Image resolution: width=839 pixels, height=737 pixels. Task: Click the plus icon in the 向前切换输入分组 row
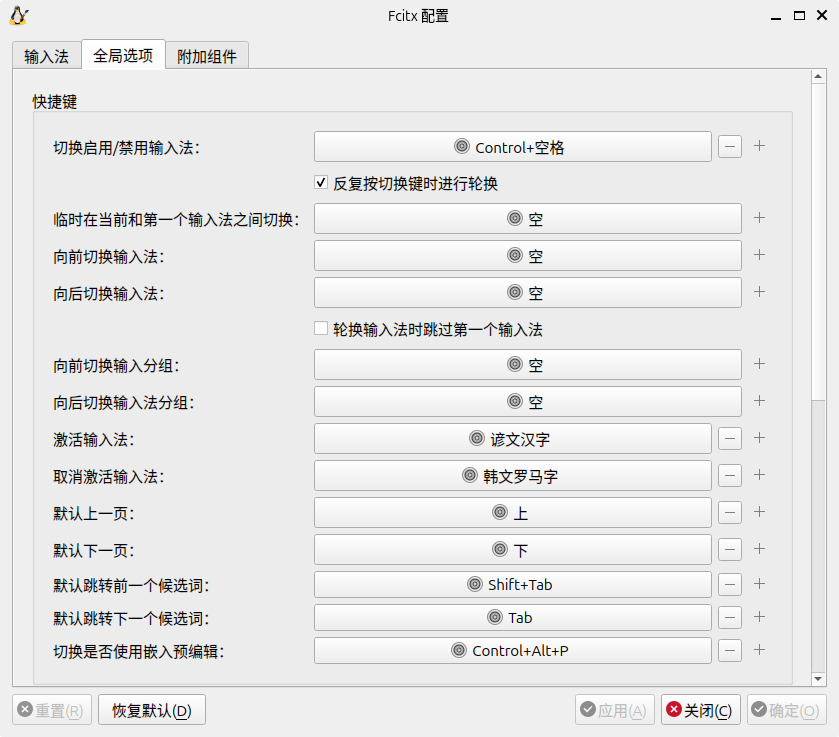tap(759, 364)
